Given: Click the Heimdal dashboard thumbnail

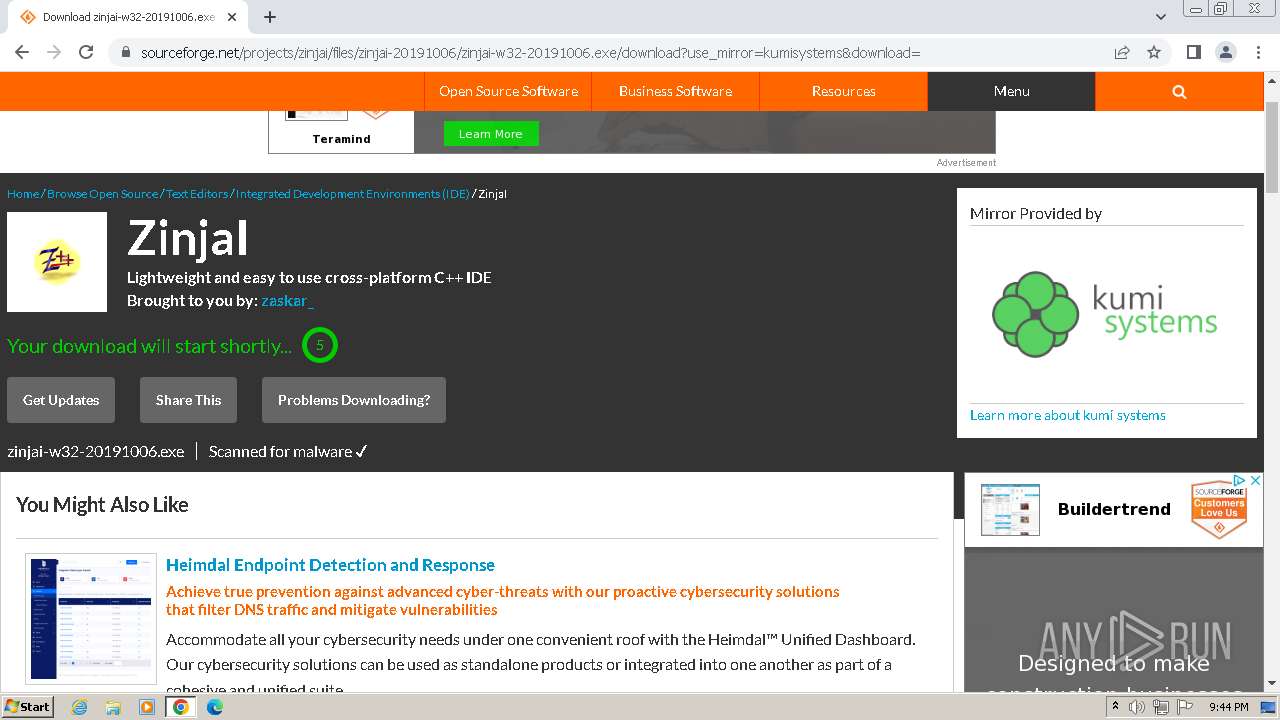Looking at the screenshot, I should point(91,619).
